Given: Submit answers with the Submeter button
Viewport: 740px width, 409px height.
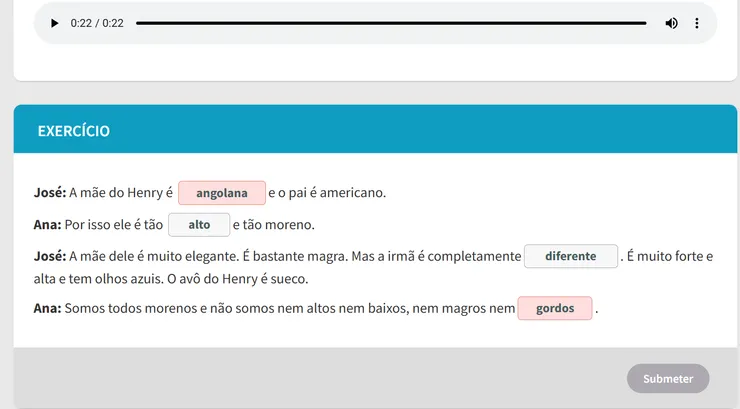Looking at the screenshot, I should [x=668, y=378].
